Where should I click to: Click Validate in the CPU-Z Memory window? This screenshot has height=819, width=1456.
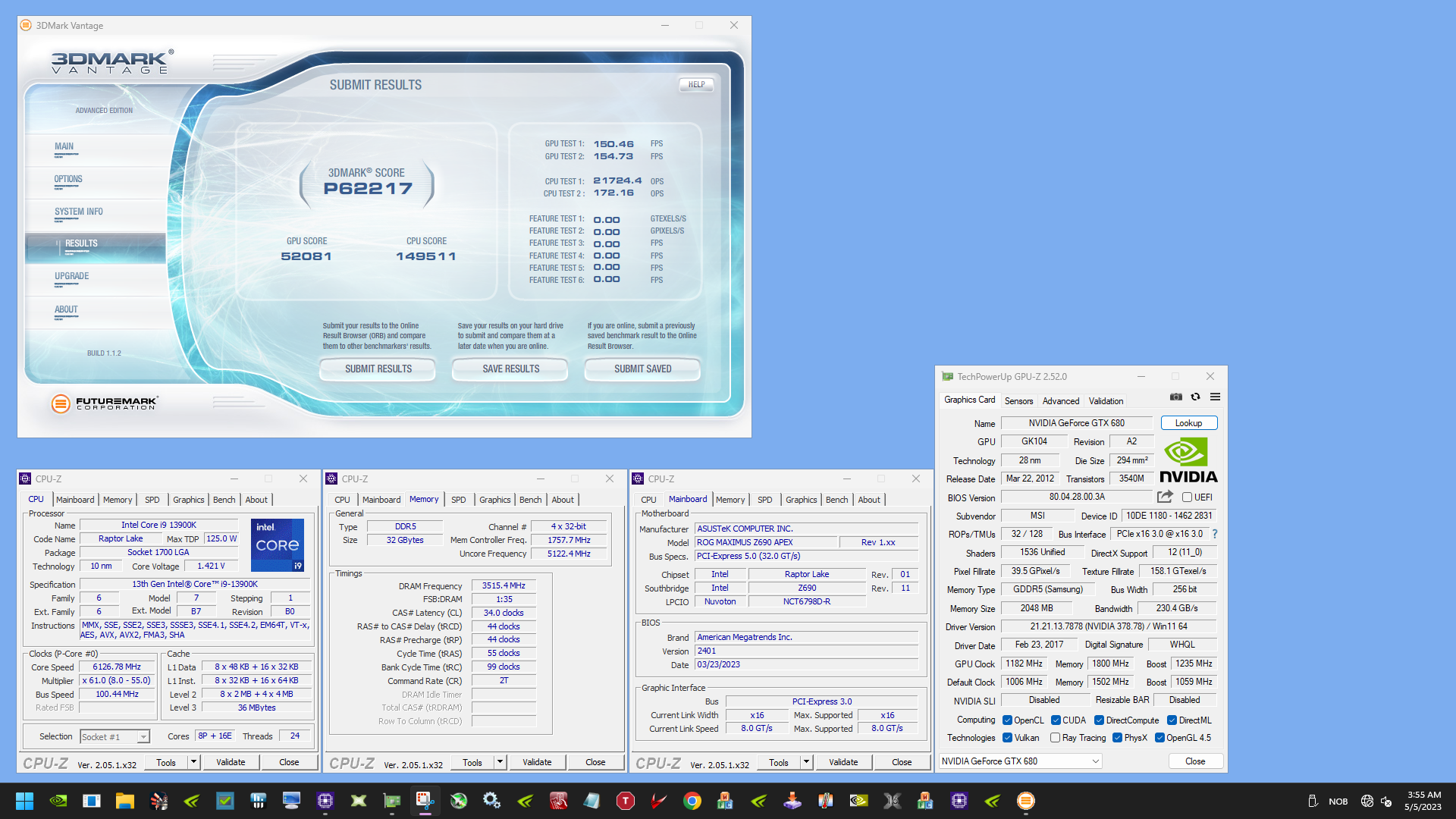coord(537,762)
